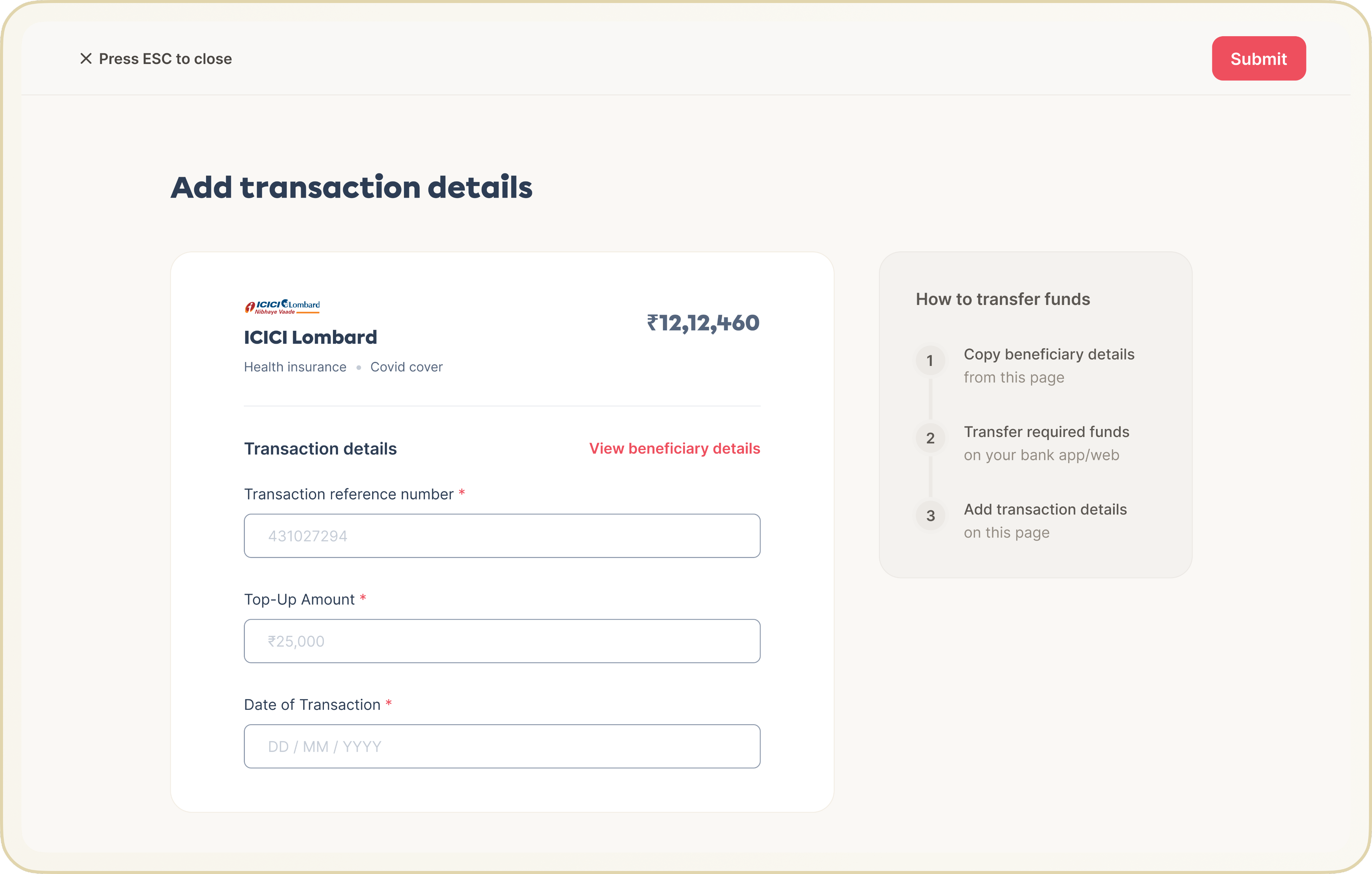This screenshot has width=1372, height=874.
Task: Click the 'Transaction details' section heading
Action: 320,449
